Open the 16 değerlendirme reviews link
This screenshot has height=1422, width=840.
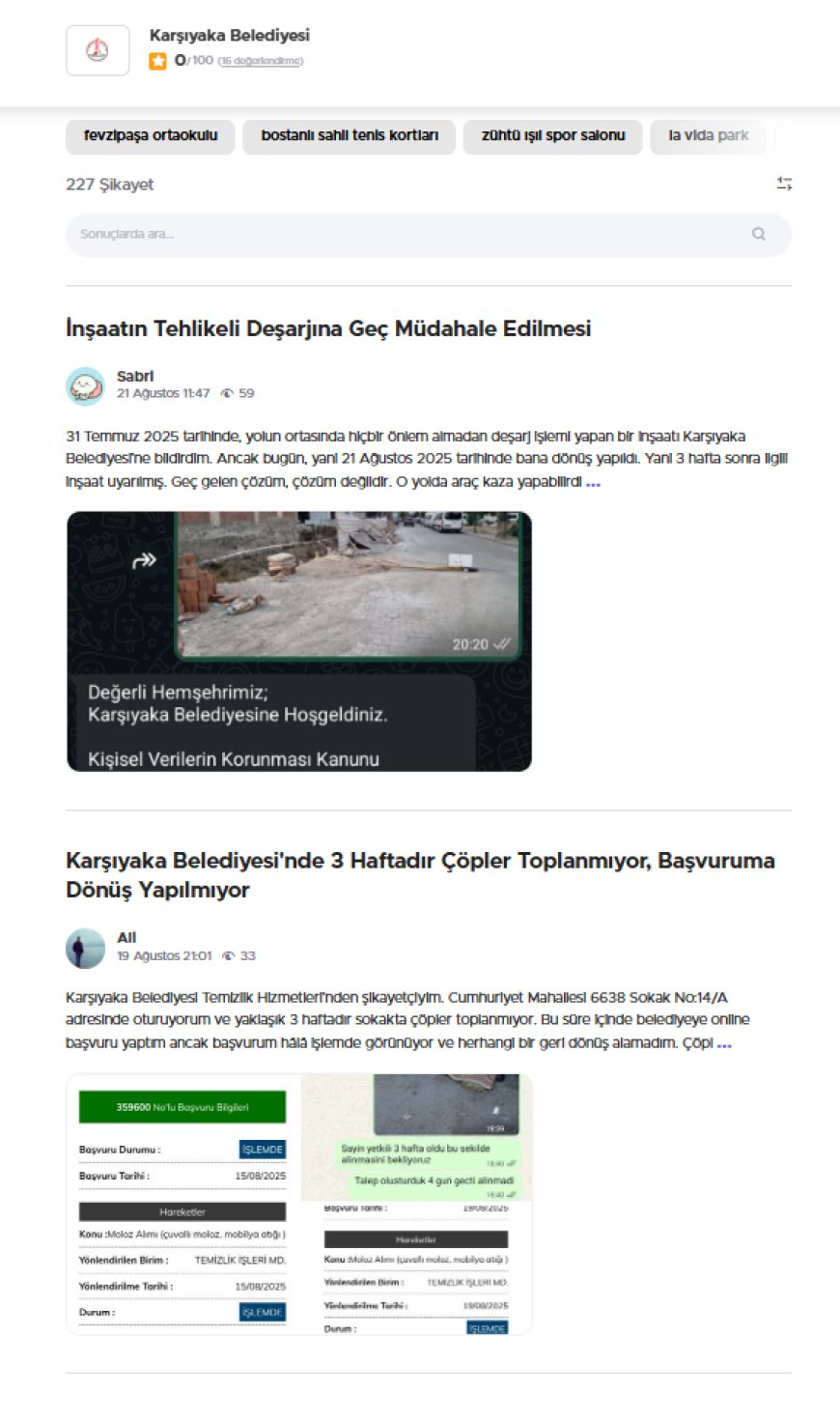click(260, 61)
